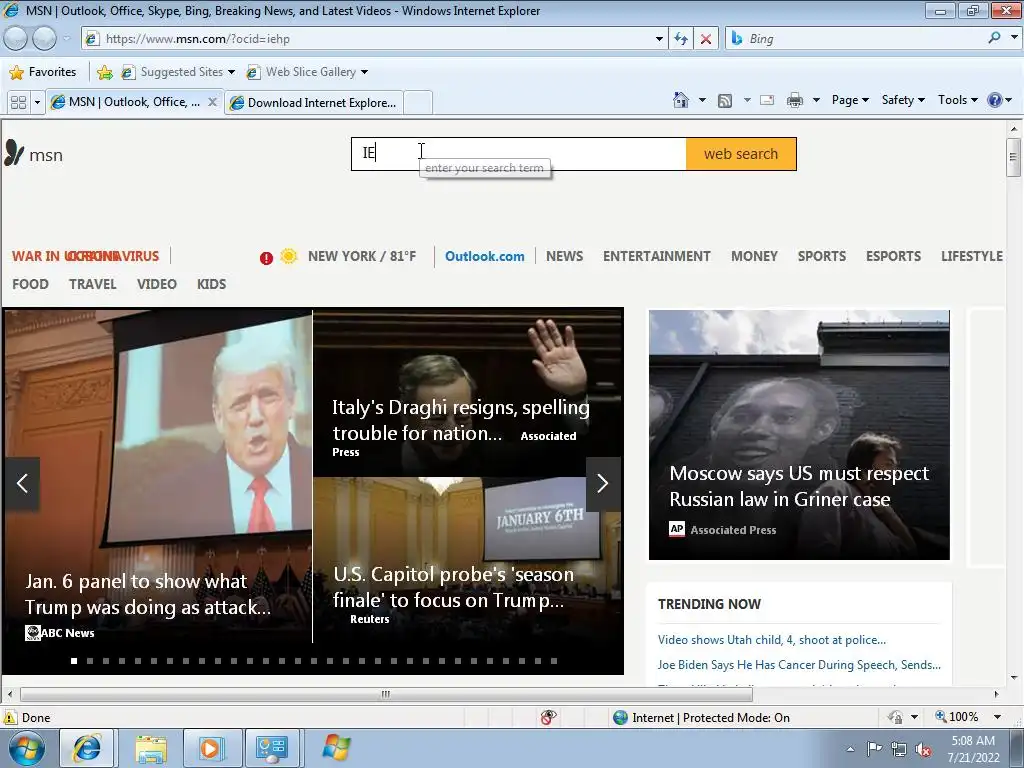1024x768 pixels.
Task: Open the MONEY section link
Action: click(x=754, y=256)
